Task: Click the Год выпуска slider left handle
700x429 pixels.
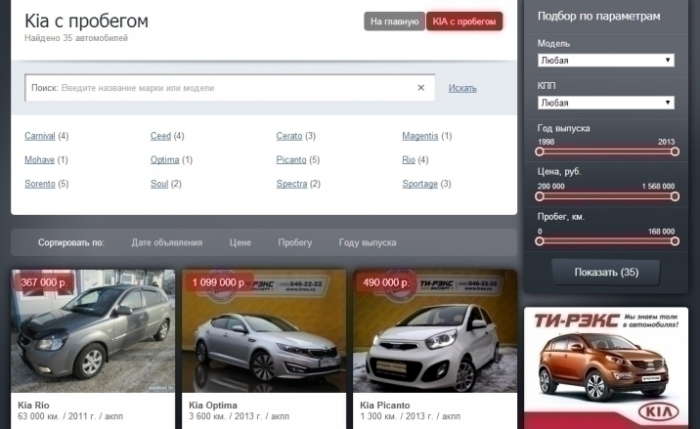Action: (x=540, y=151)
